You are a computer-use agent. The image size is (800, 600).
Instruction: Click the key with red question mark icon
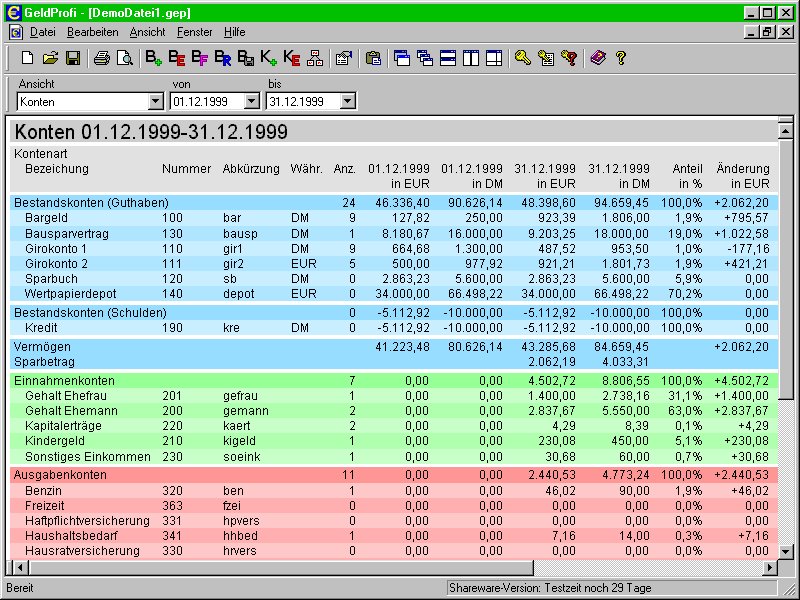569,58
